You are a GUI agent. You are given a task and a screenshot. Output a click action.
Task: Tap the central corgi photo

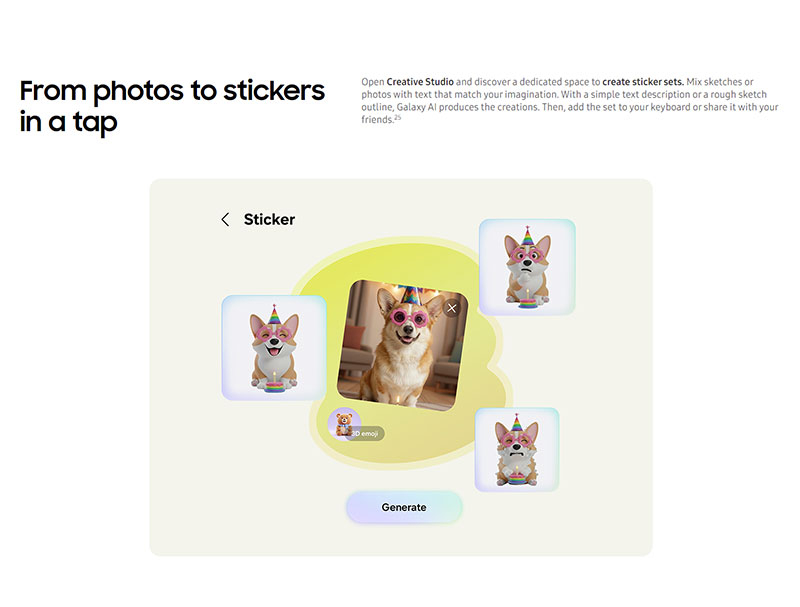click(x=403, y=345)
